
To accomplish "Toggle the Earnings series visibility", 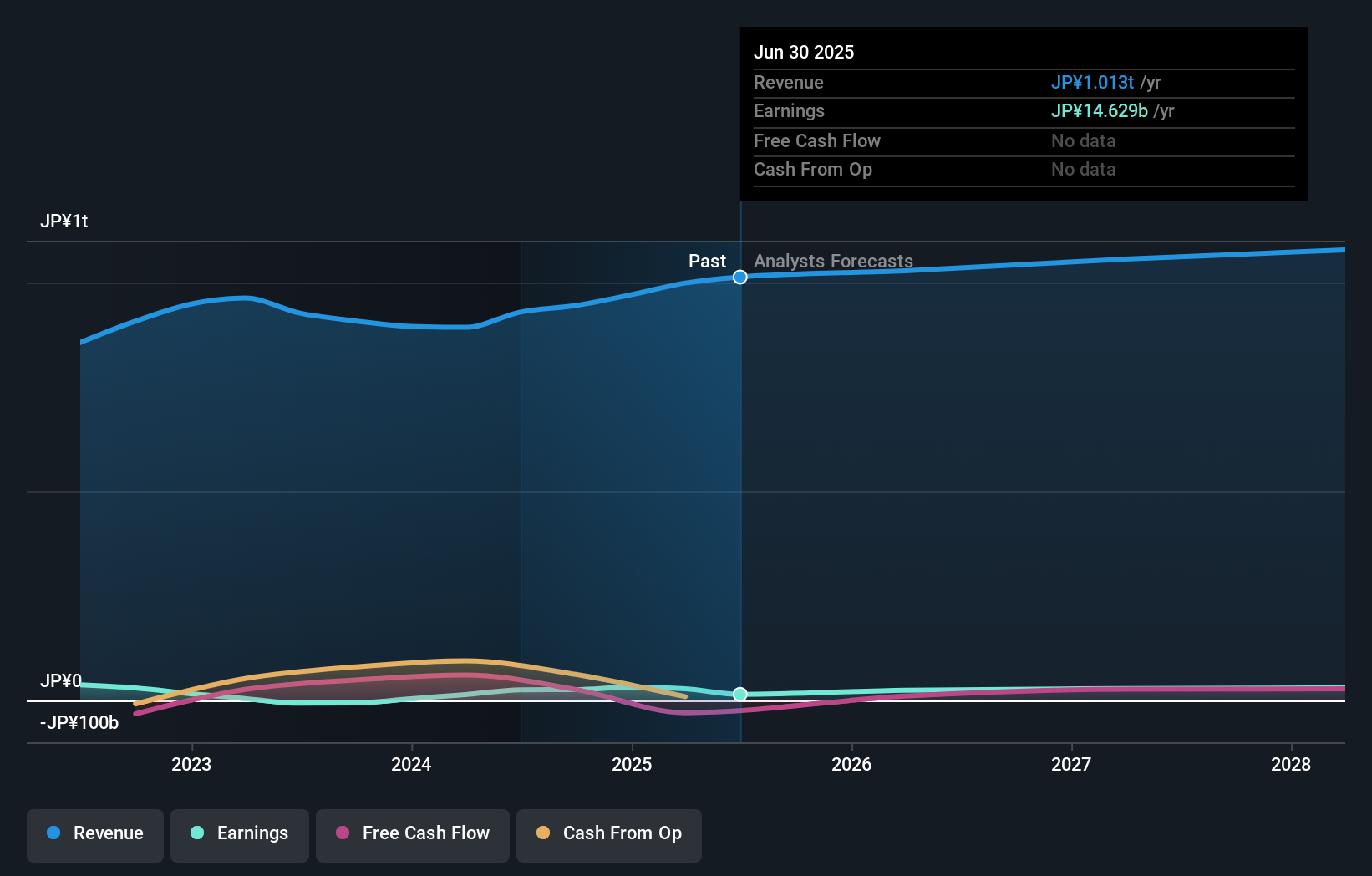I will [x=240, y=833].
